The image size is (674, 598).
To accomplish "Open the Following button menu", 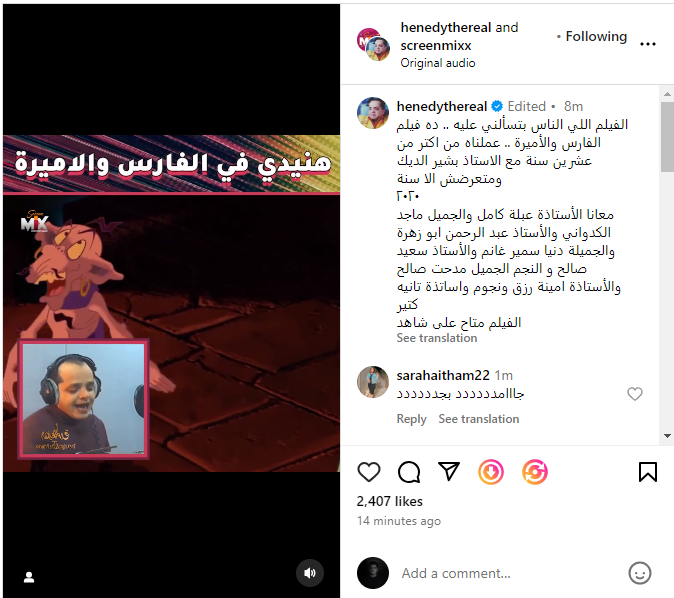I will point(596,37).
